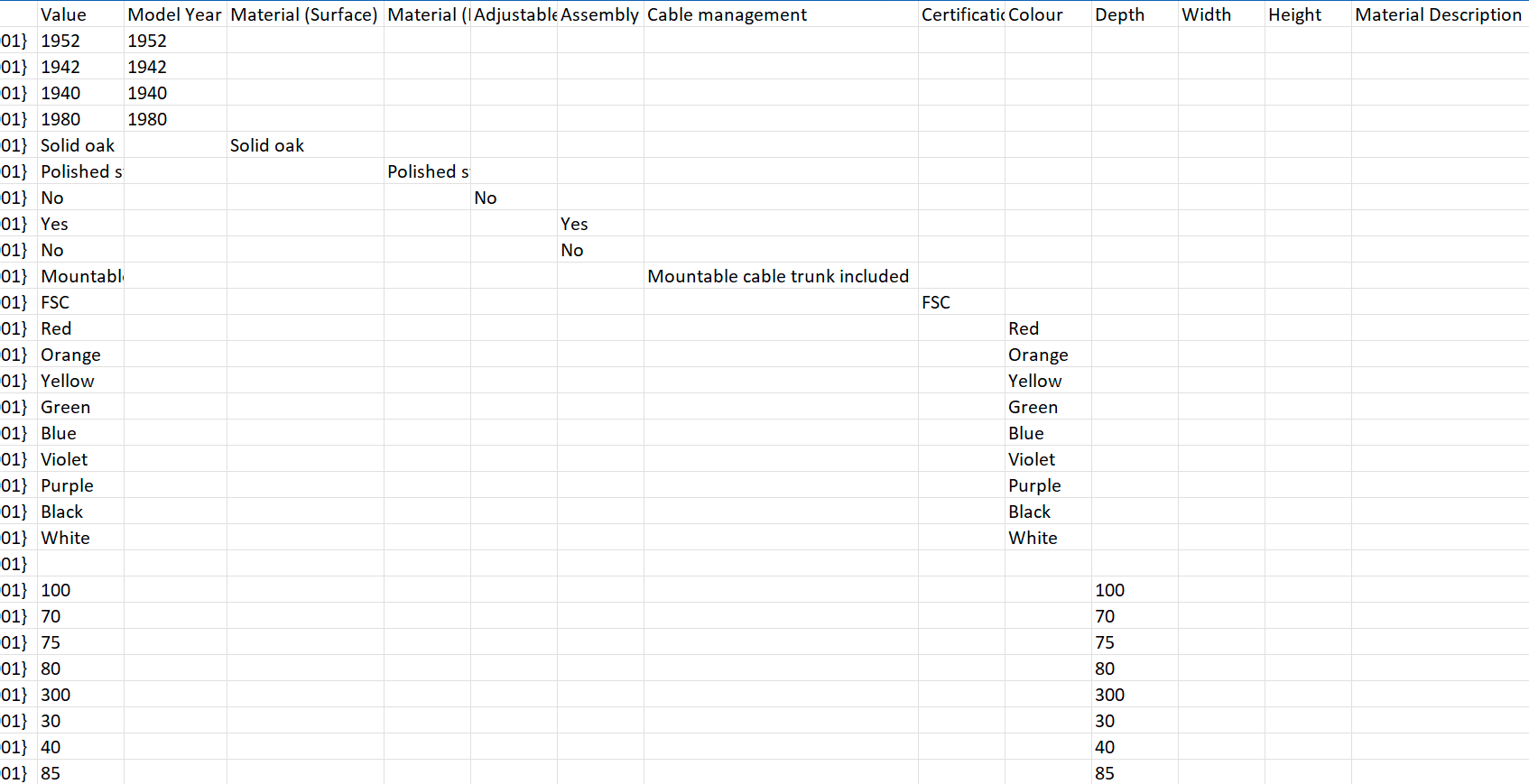The width and height of the screenshot is (1529, 784).
Task: Select 300 in the Depth column
Action: pyautogui.click(x=1135, y=695)
